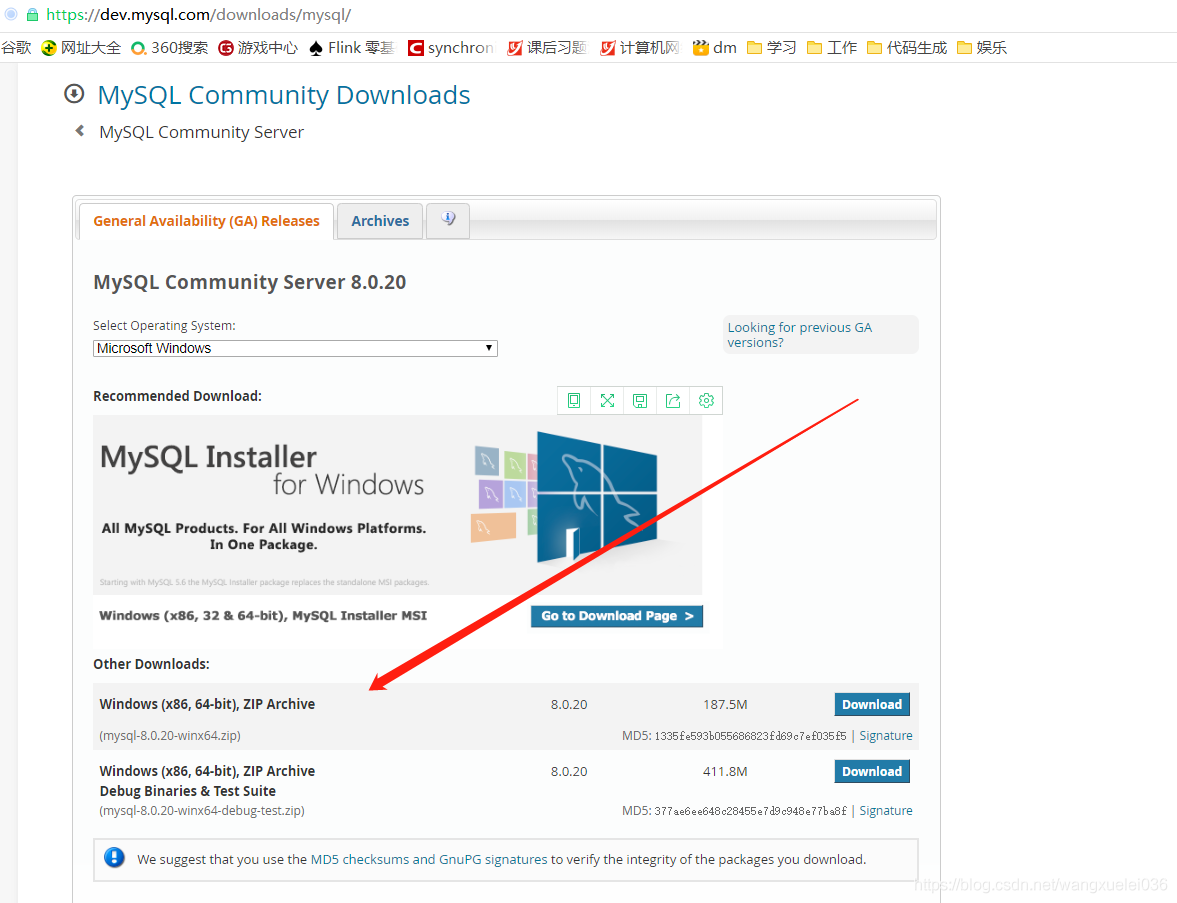Click the blue info icon in the checksum suggestion bar
This screenshot has width=1177, height=903.
pos(114,858)
